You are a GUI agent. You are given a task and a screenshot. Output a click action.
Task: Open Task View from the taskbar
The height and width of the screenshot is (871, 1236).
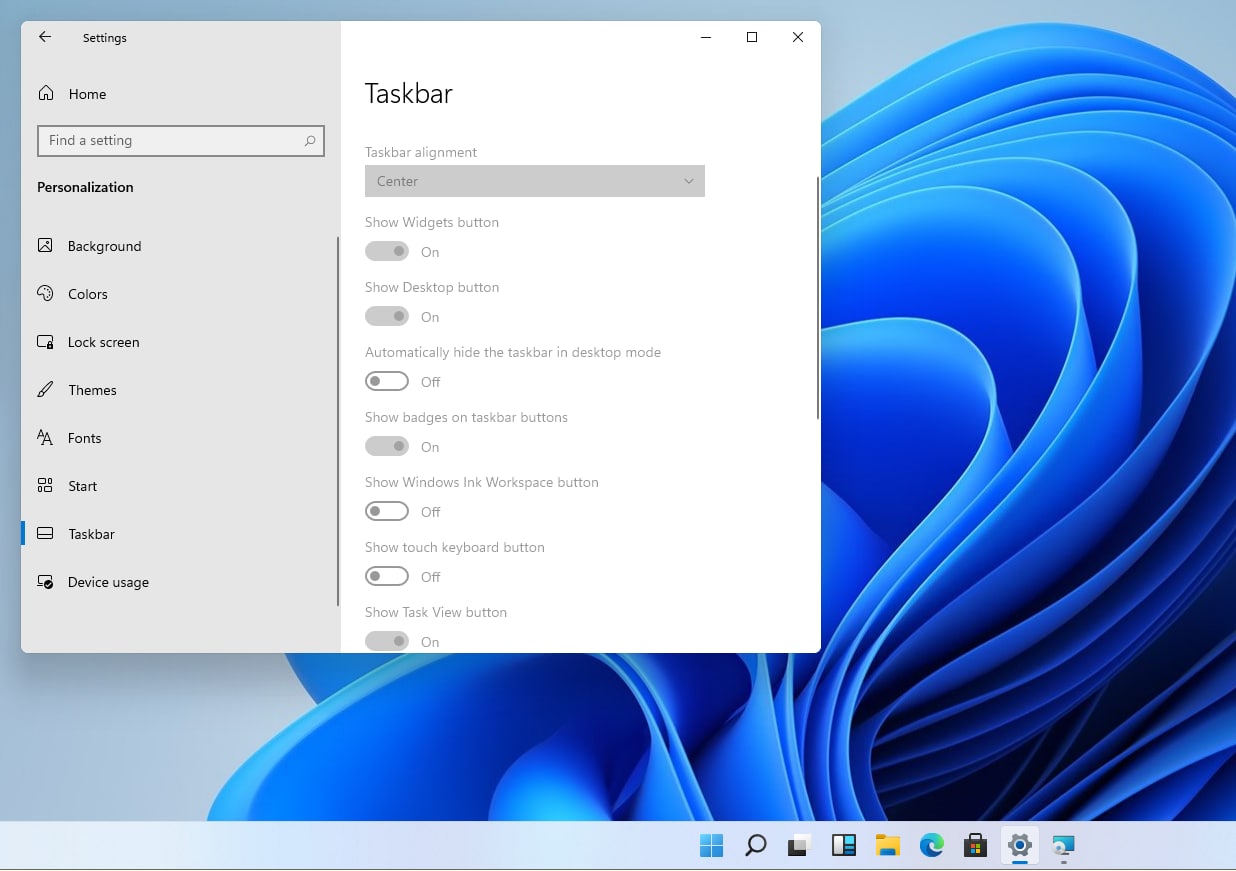coord(799,846)
